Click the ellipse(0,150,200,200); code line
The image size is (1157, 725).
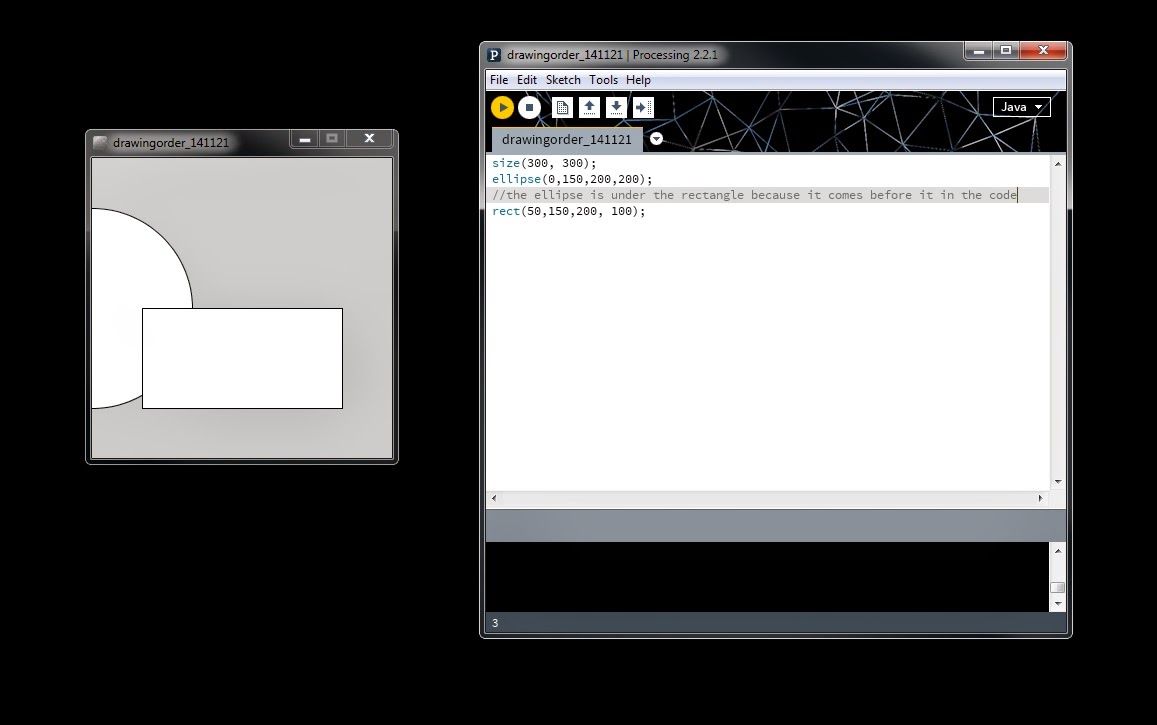tap(573, 179)
